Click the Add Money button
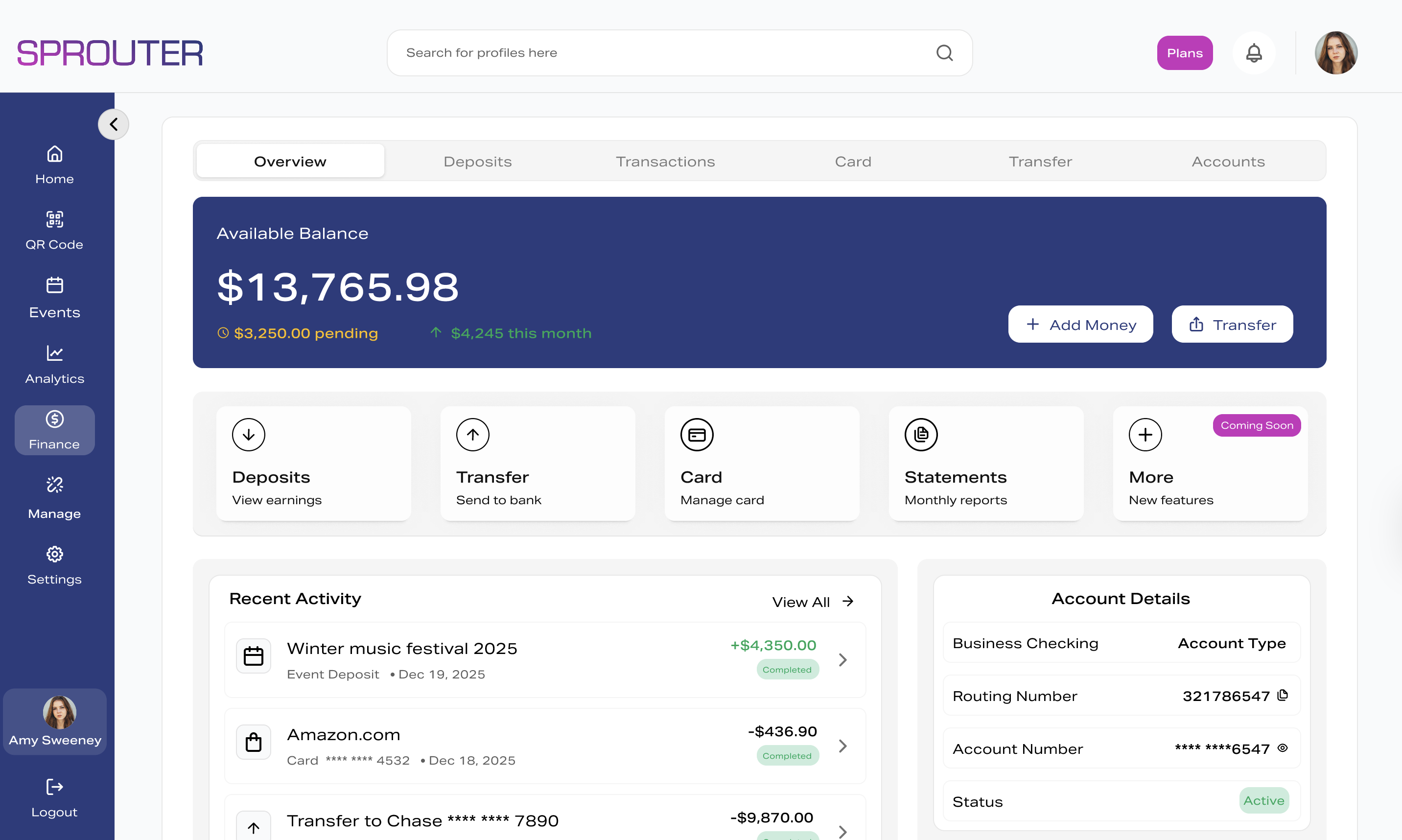 coord(1080,324)
